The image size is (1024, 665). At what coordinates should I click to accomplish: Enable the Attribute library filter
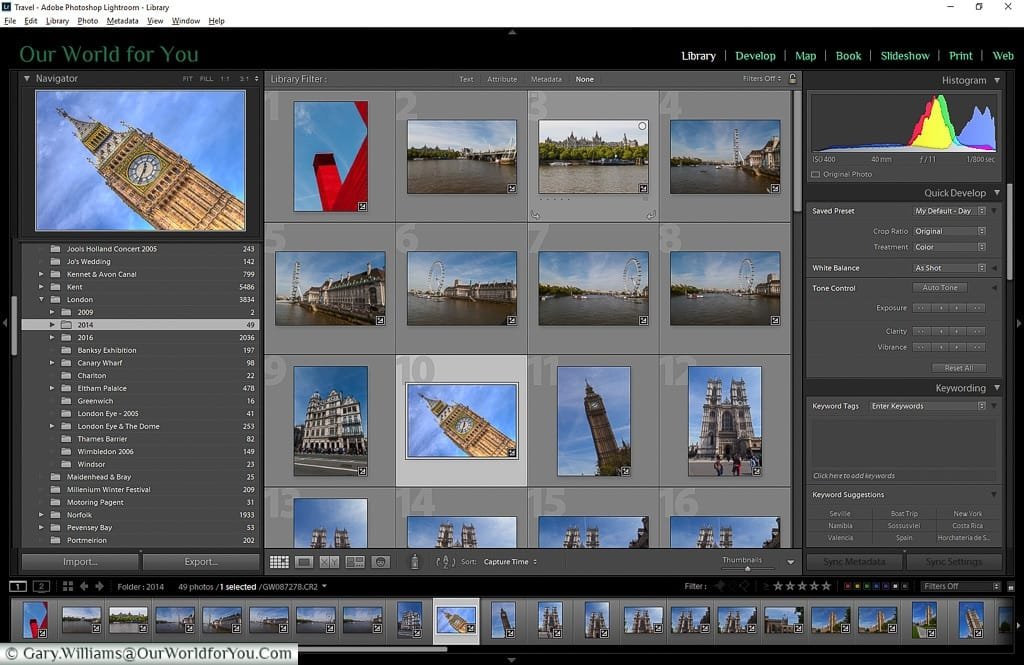point(502,79)
